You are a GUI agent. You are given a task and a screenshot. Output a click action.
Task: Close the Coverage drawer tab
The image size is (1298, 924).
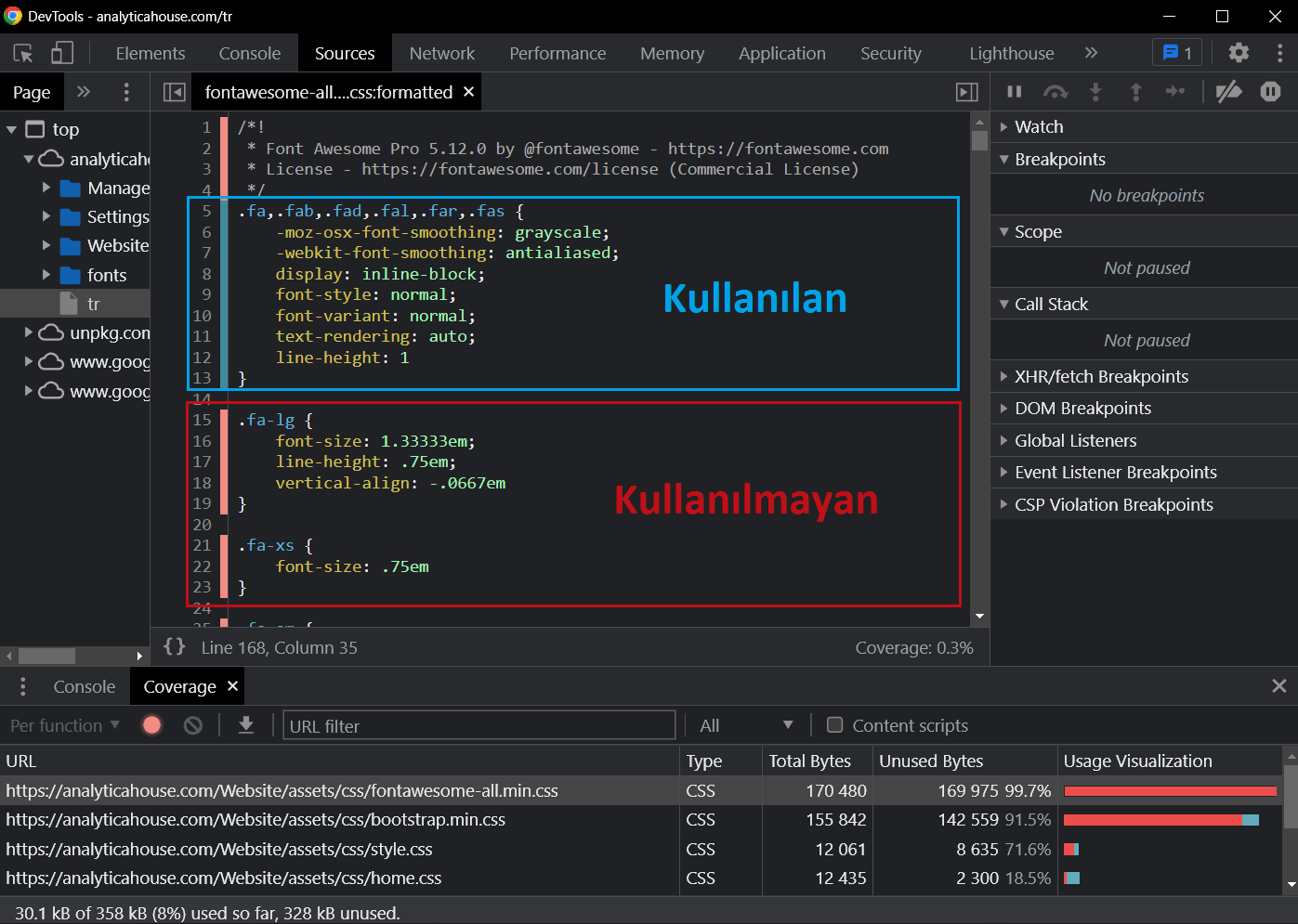click(x=233, y=685)
